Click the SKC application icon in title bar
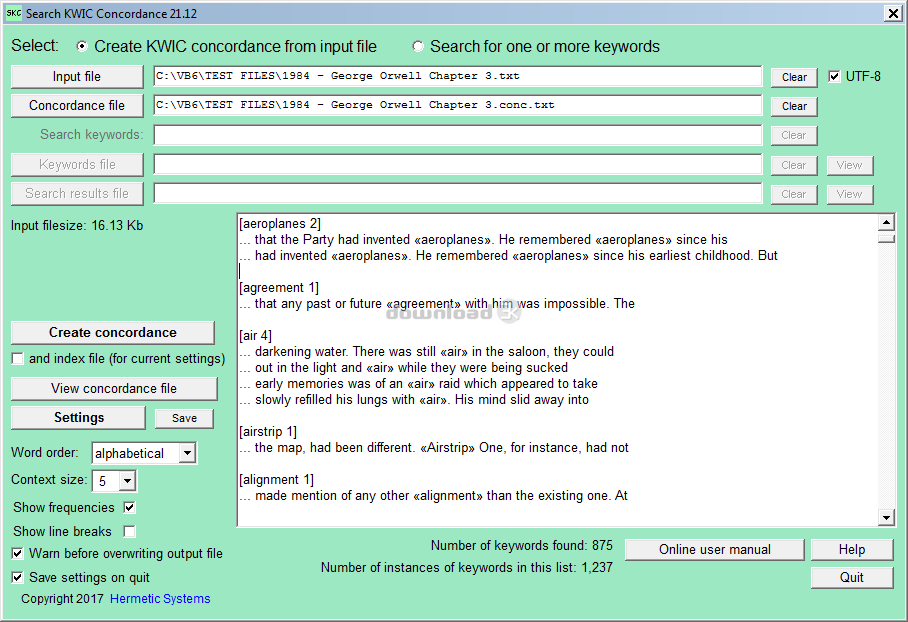 coord(14,13)
